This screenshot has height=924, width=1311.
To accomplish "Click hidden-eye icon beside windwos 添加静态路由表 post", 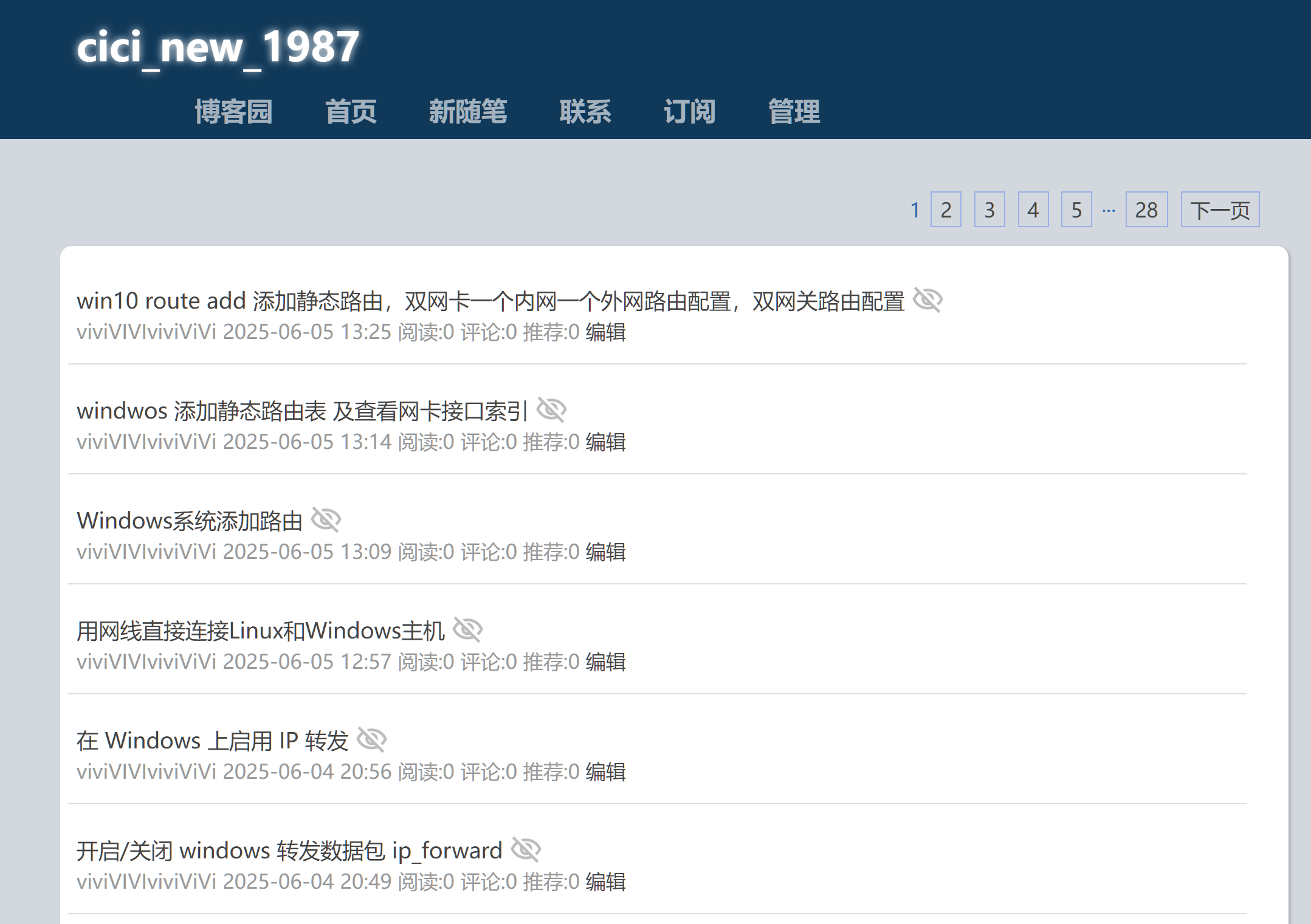I will coord(551,410).
